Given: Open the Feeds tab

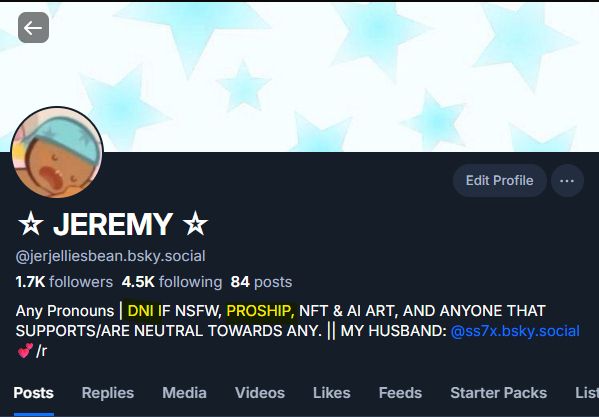Looking at the screenshot, I should click(x=400, y=393).
